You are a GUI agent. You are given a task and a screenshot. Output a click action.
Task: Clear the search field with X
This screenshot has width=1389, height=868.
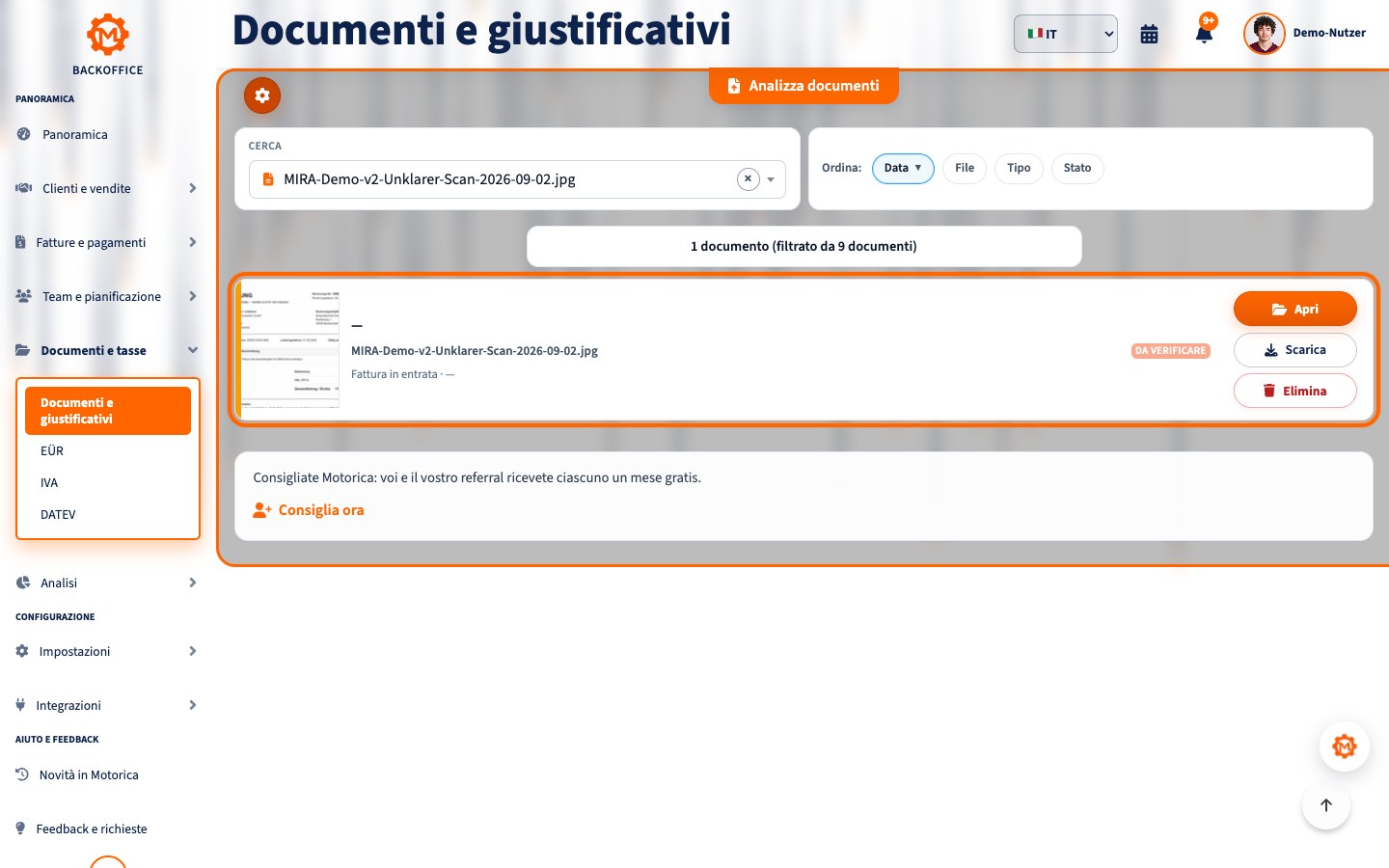[x=748, y=179]
